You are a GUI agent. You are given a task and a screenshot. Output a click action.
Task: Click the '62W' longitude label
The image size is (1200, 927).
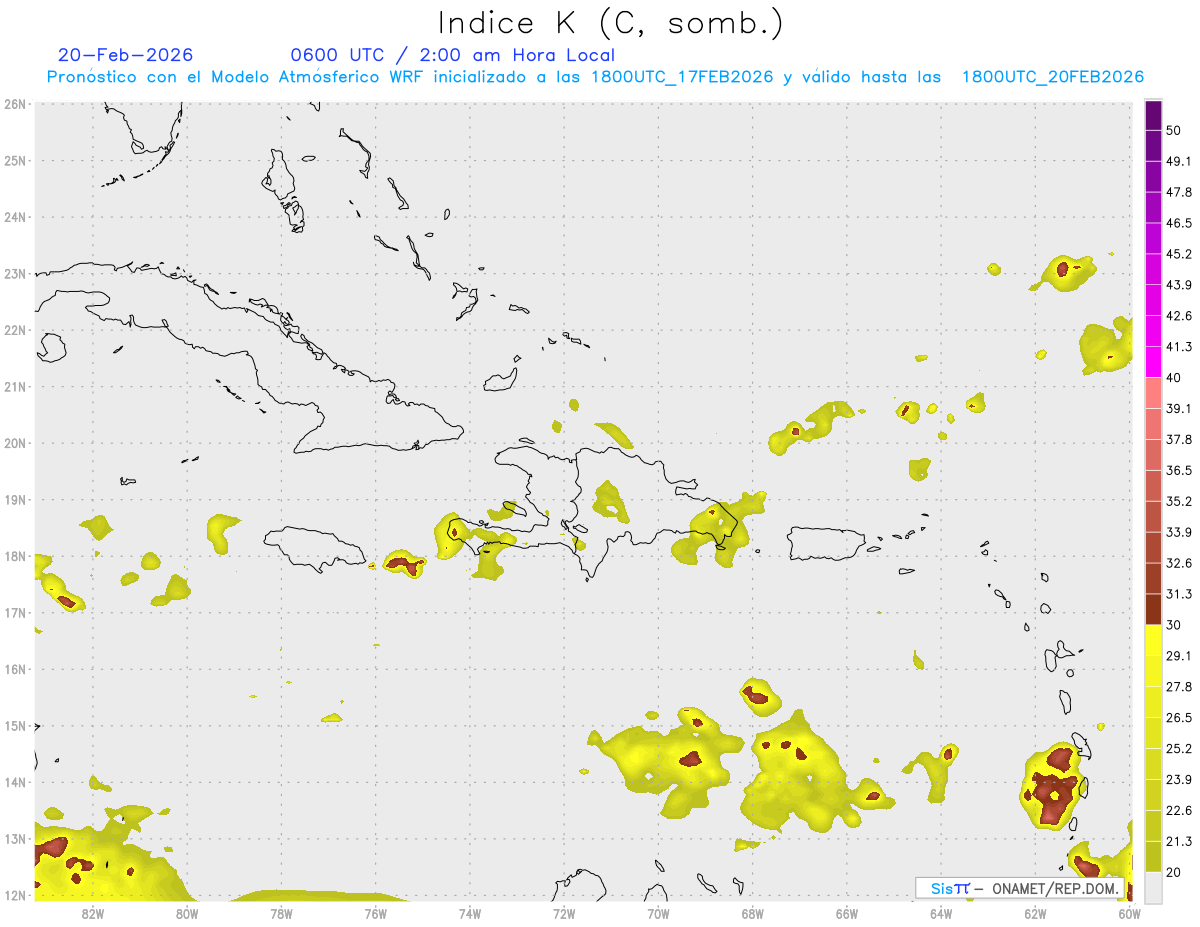click(x=1035, y=913)
